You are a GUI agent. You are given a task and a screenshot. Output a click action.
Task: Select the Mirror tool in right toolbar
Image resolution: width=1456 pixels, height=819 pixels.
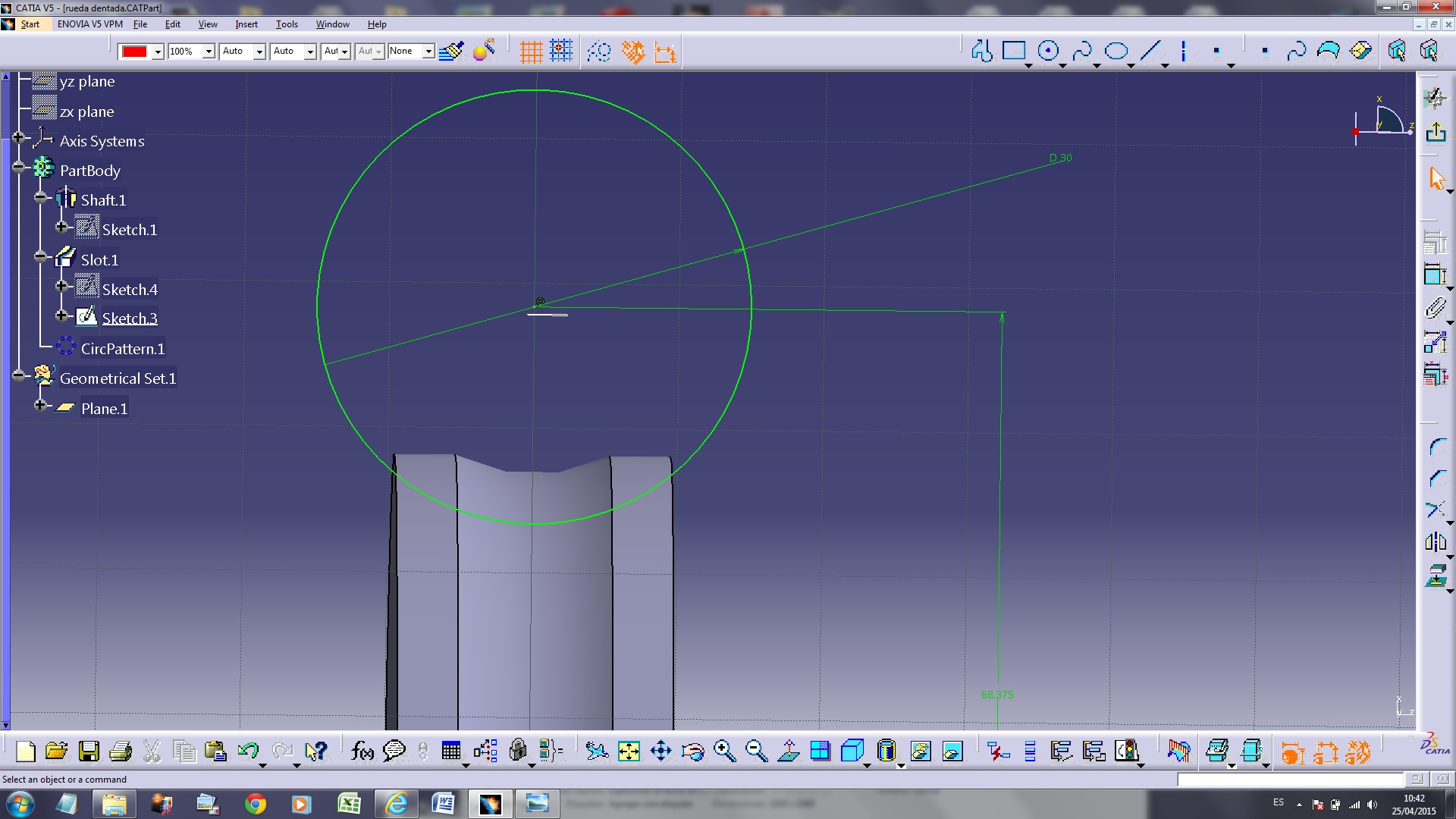click(x=1436, y=541)
